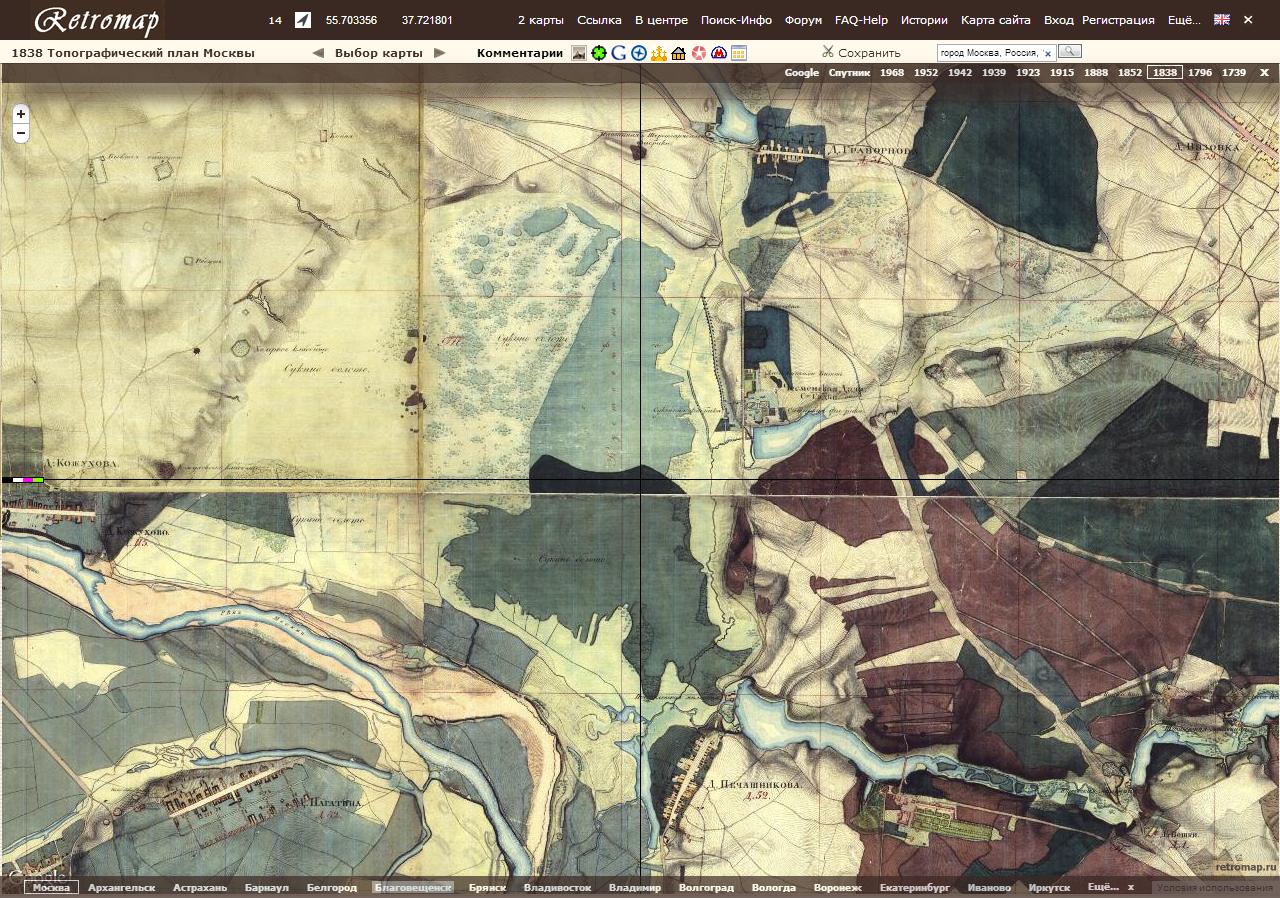Click 1838 Топографический план Москвы title
The image size is (1280, 898).
(x=133, y=53)
